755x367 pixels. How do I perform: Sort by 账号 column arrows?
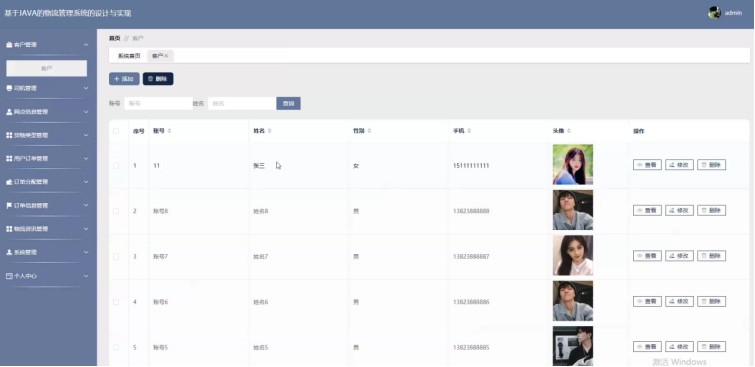[169, 131]
